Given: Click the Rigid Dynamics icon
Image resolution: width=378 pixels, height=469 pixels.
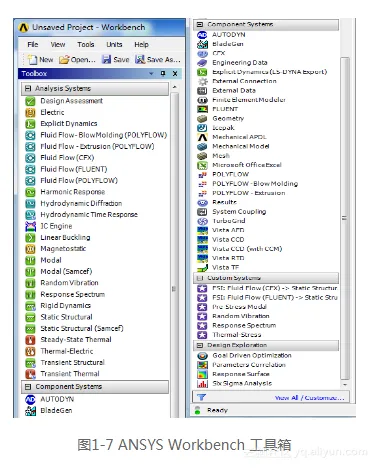Looking at the screenshot, I should (x=30, y=306).
